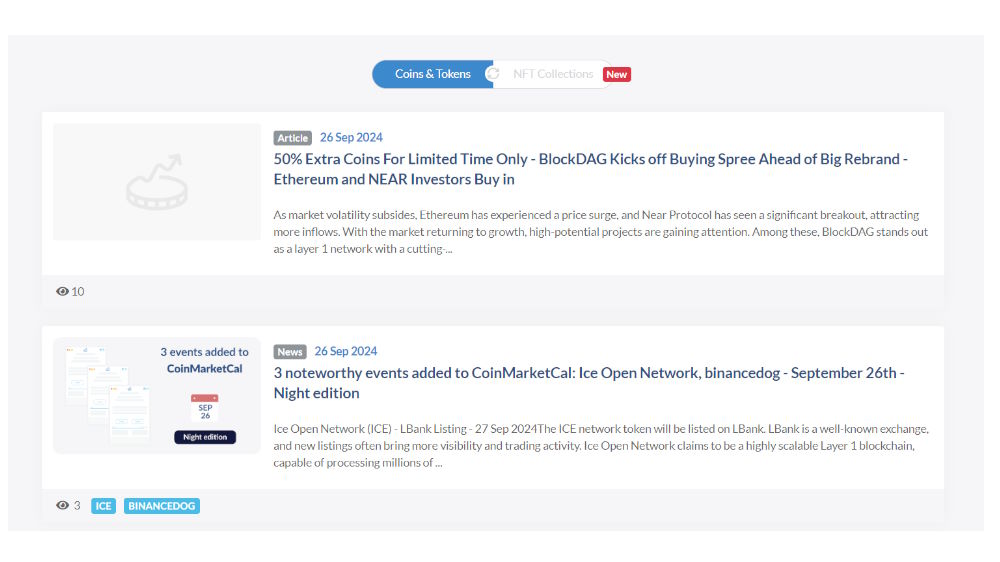Open the BlockDAG 50% Extra Coins headline
This screenshot has width=1000, height=562.
591,169
